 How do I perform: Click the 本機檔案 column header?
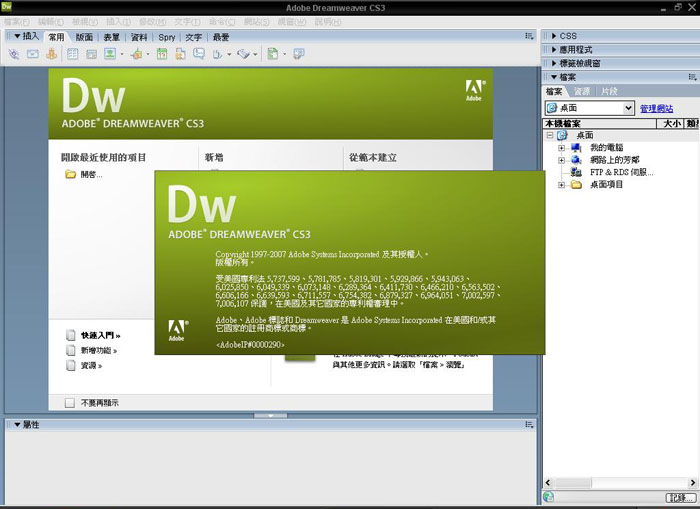(599, 123)
